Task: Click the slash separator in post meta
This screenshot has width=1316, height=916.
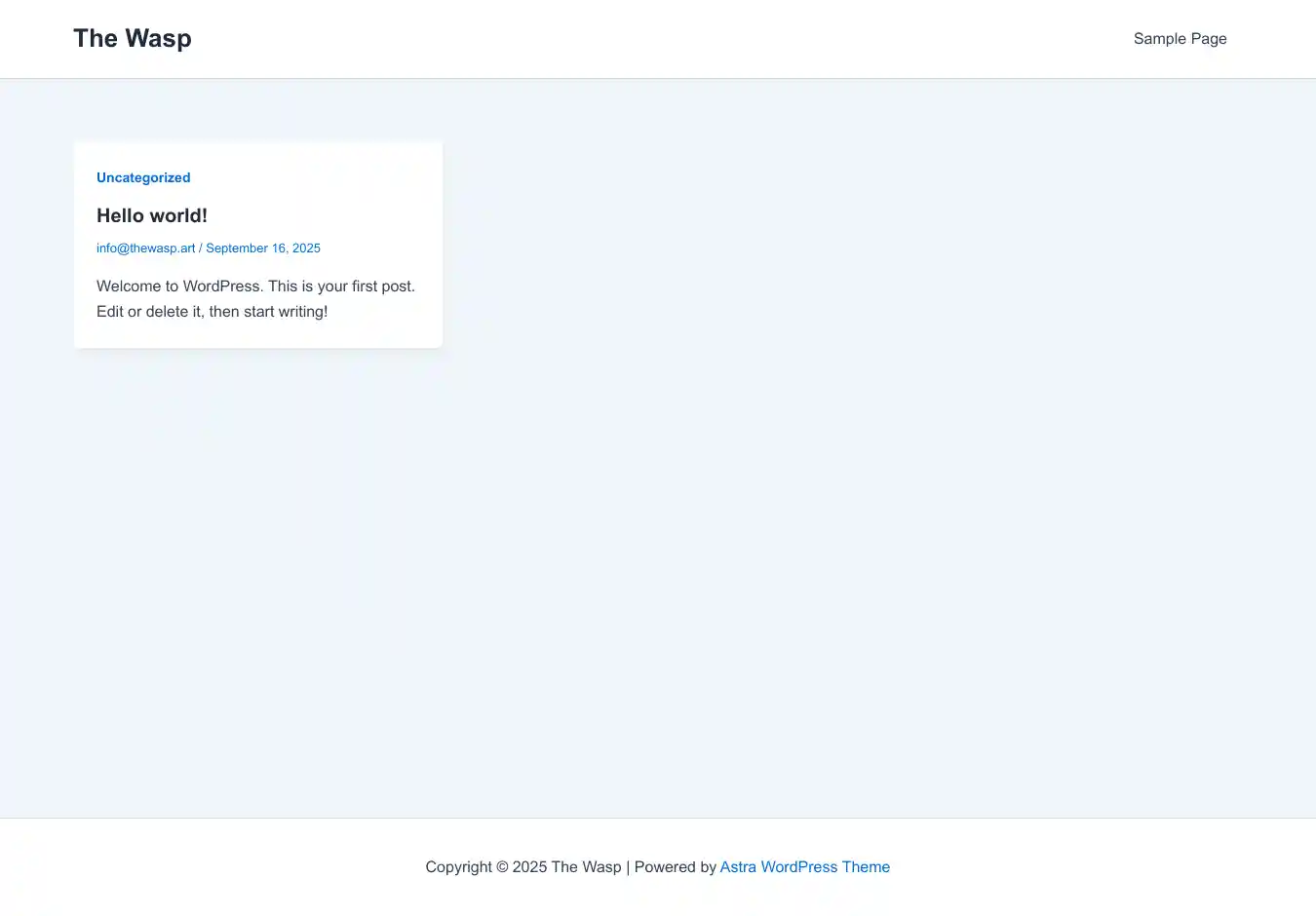Action: (x=201, y=248)
